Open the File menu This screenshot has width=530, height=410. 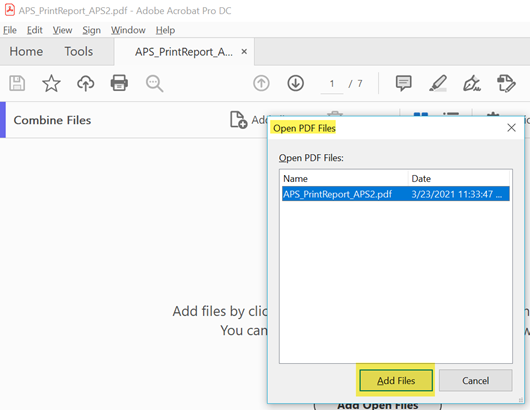(10, 30)
